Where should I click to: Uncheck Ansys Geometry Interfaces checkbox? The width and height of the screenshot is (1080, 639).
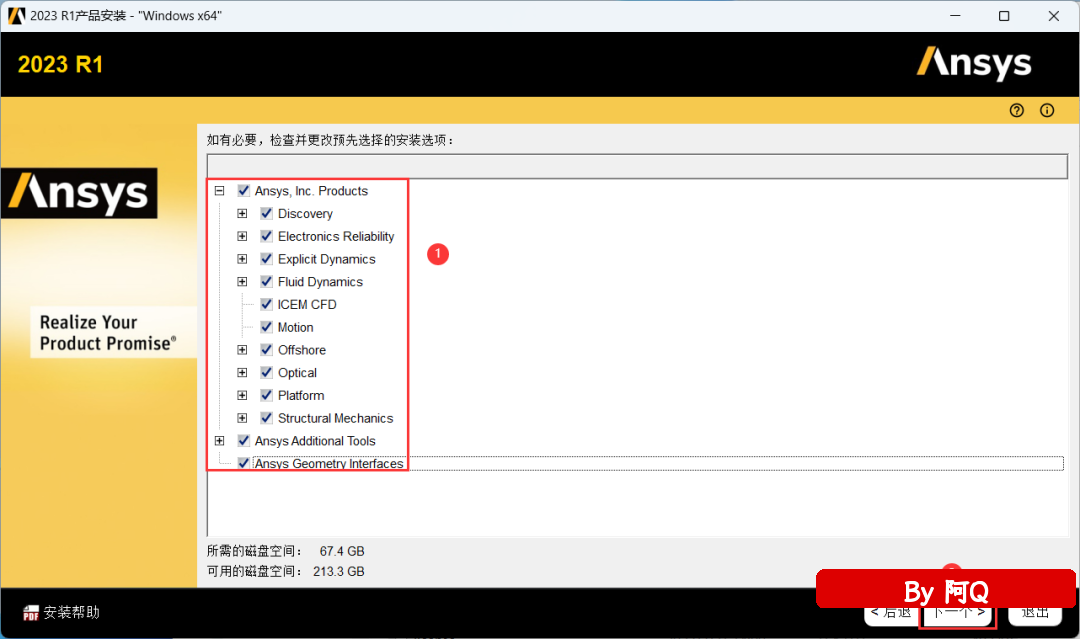[243, 463]
